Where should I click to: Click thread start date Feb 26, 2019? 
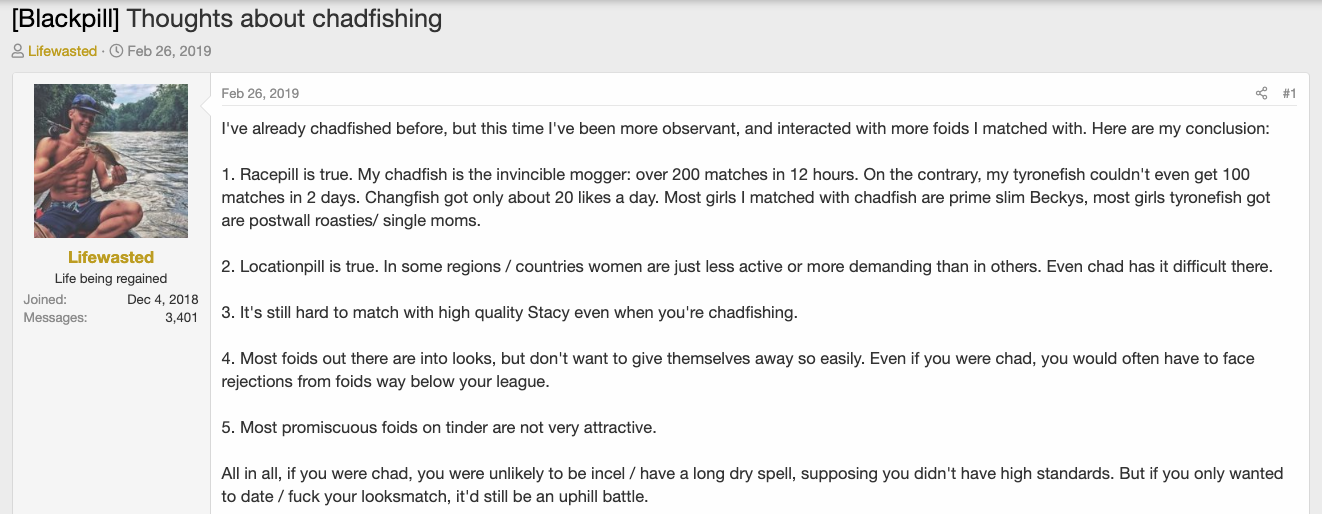pos(169,51)
